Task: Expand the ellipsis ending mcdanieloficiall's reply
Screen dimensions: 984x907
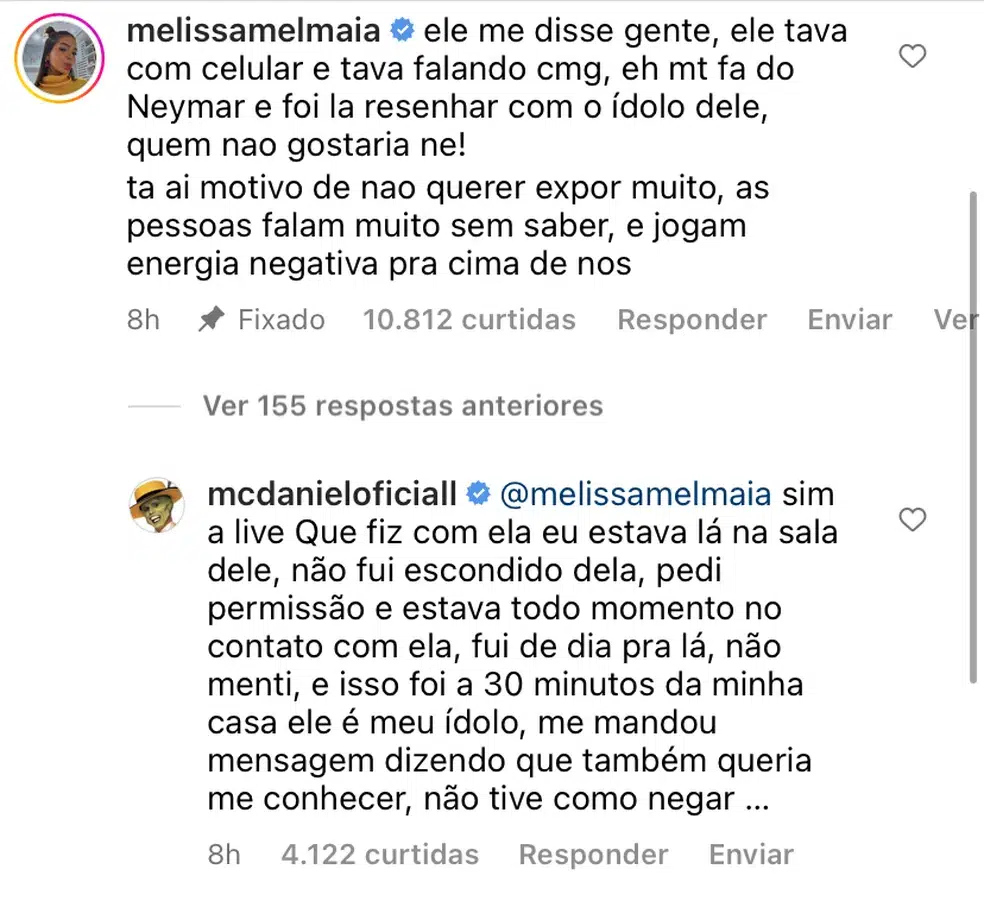Action: point(756,800)
